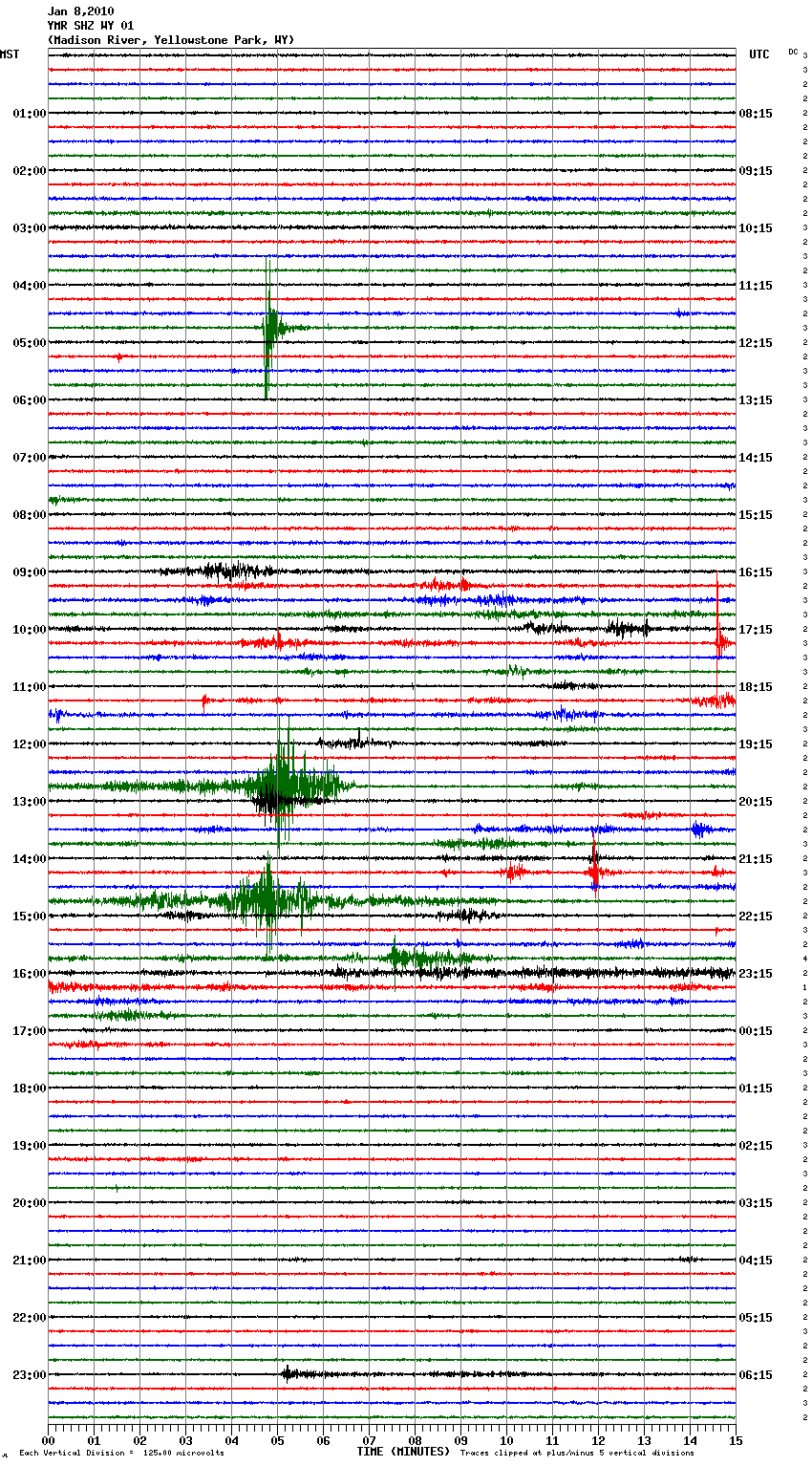Select the 07:00 MST row label

(29, 458)
